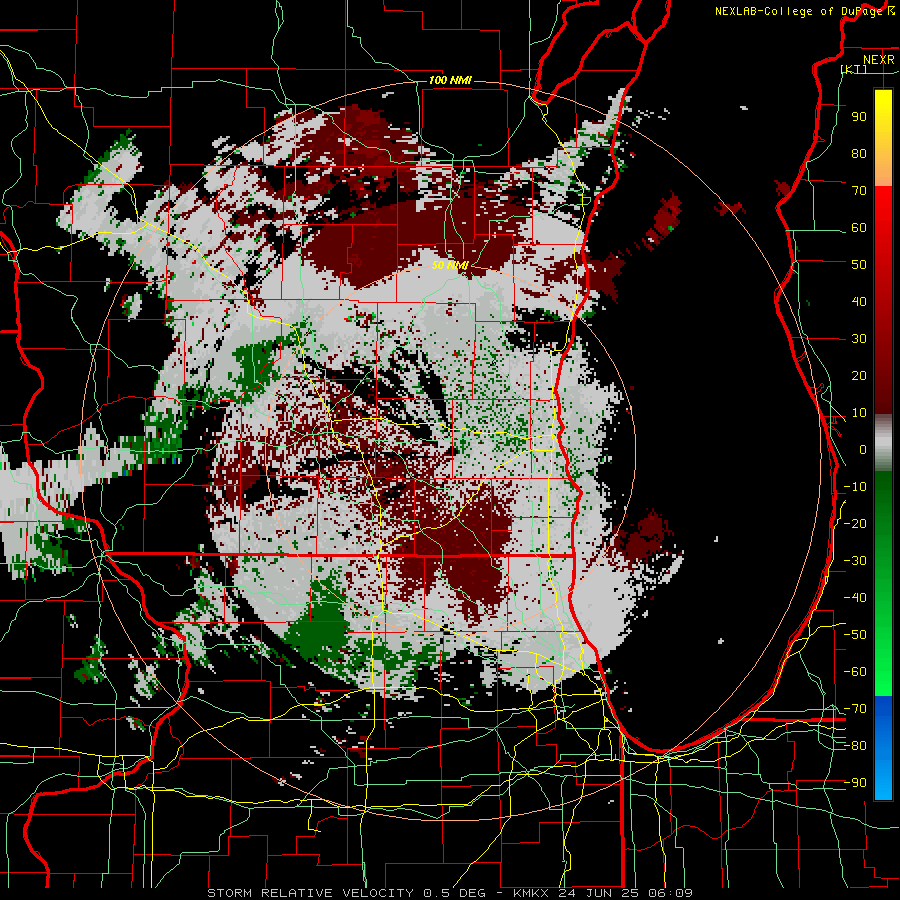Click the gray zero-velocity segment of the color bar

(x=883, y=443)
